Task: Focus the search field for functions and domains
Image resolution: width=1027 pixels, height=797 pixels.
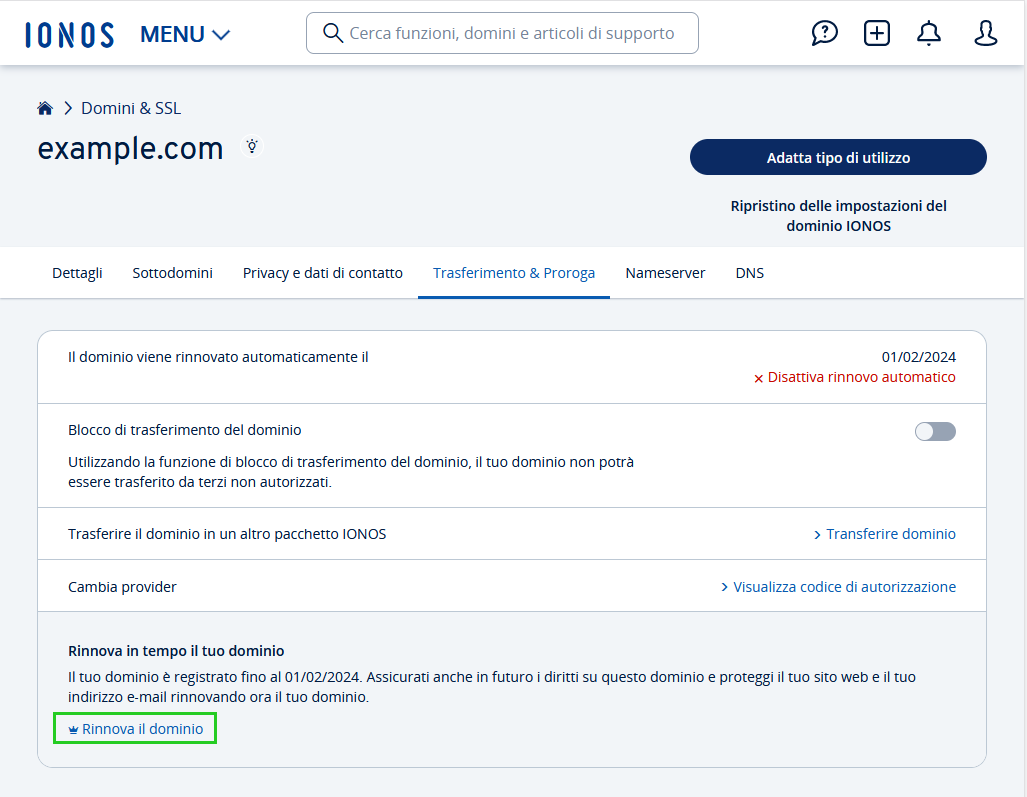Action: (502, 33)
